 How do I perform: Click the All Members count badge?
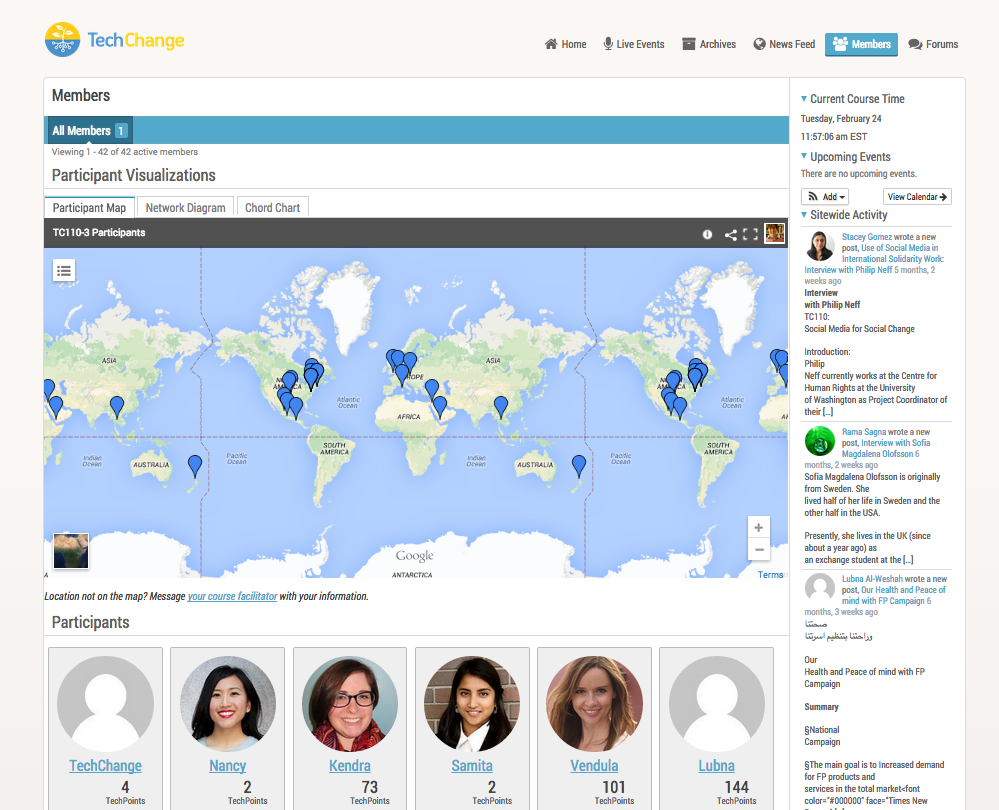[x=121, y=131]
